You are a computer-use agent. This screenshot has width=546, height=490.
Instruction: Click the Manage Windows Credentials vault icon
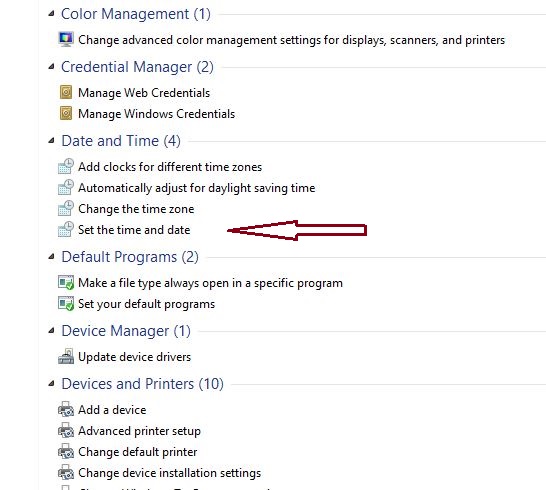(x=66, y=113)
